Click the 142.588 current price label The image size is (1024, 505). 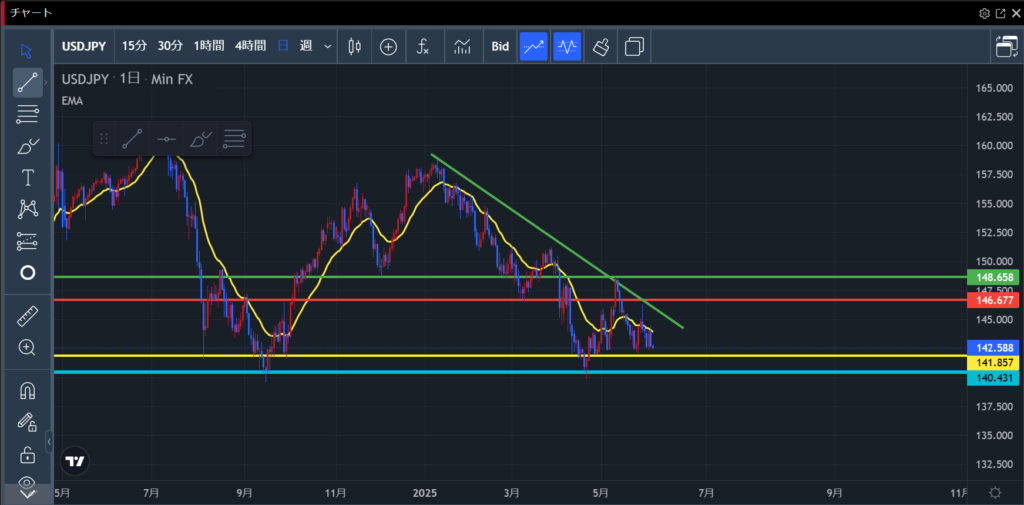[991, 348]
